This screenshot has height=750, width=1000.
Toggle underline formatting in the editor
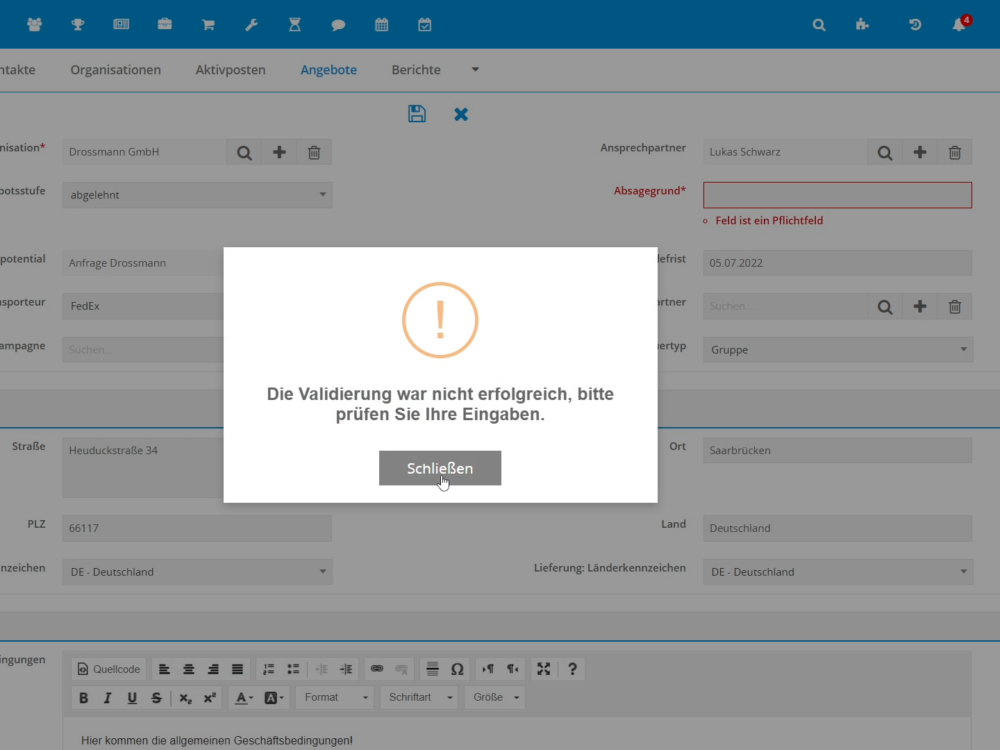(x=132, y=698)
